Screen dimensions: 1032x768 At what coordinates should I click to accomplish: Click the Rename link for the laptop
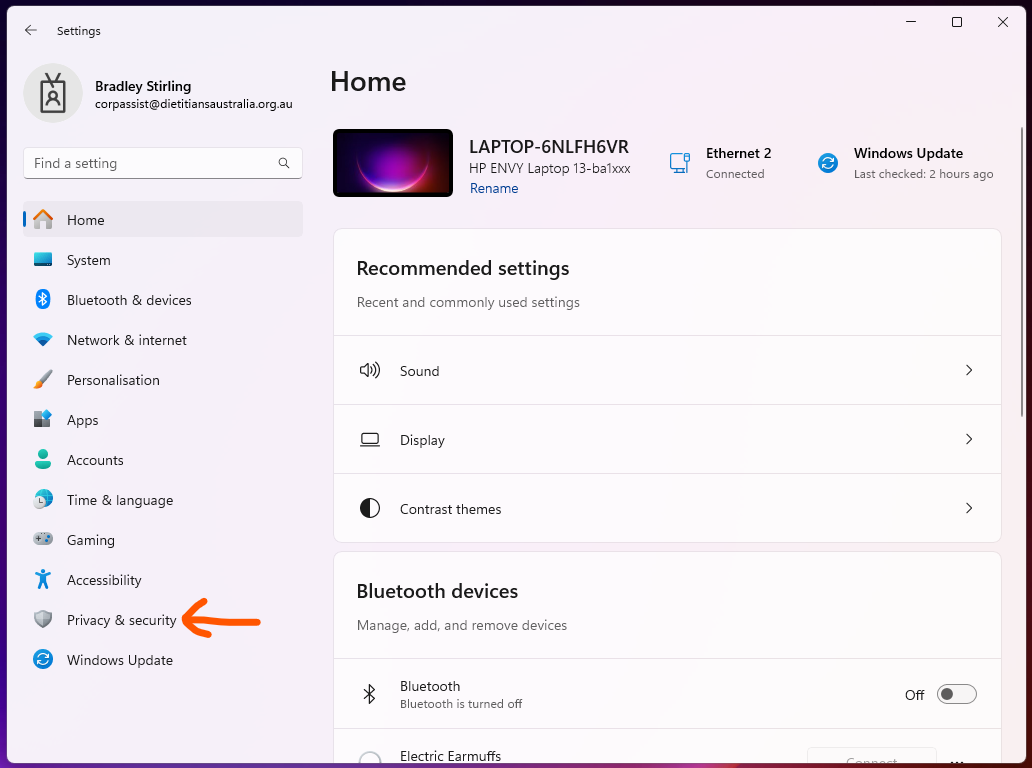coord(494,189)
